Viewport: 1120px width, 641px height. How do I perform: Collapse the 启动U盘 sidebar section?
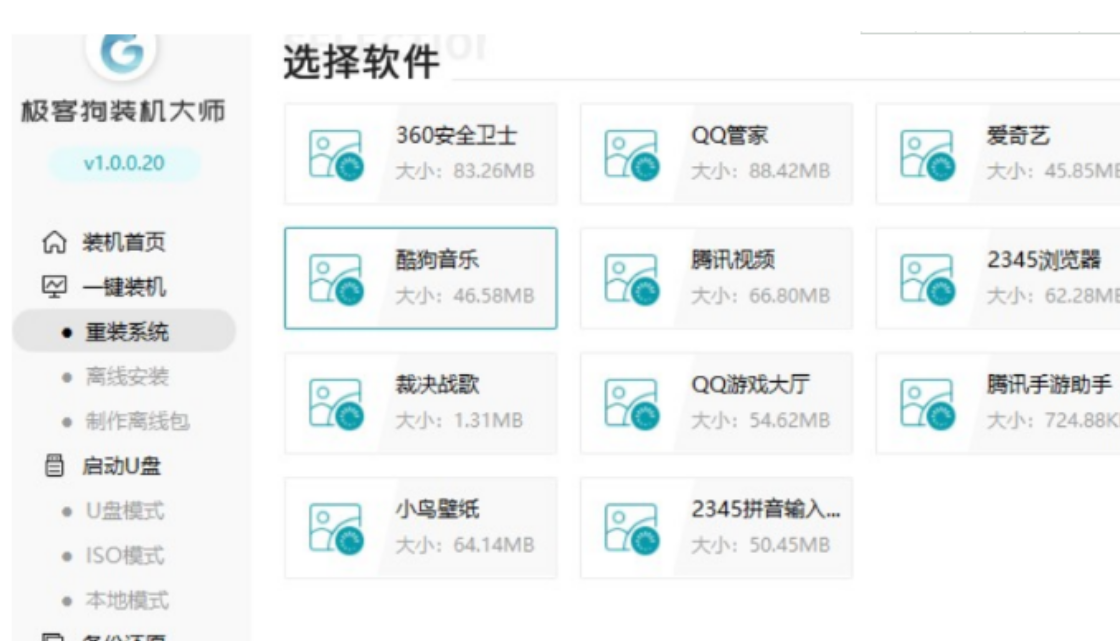pos(120,466)
